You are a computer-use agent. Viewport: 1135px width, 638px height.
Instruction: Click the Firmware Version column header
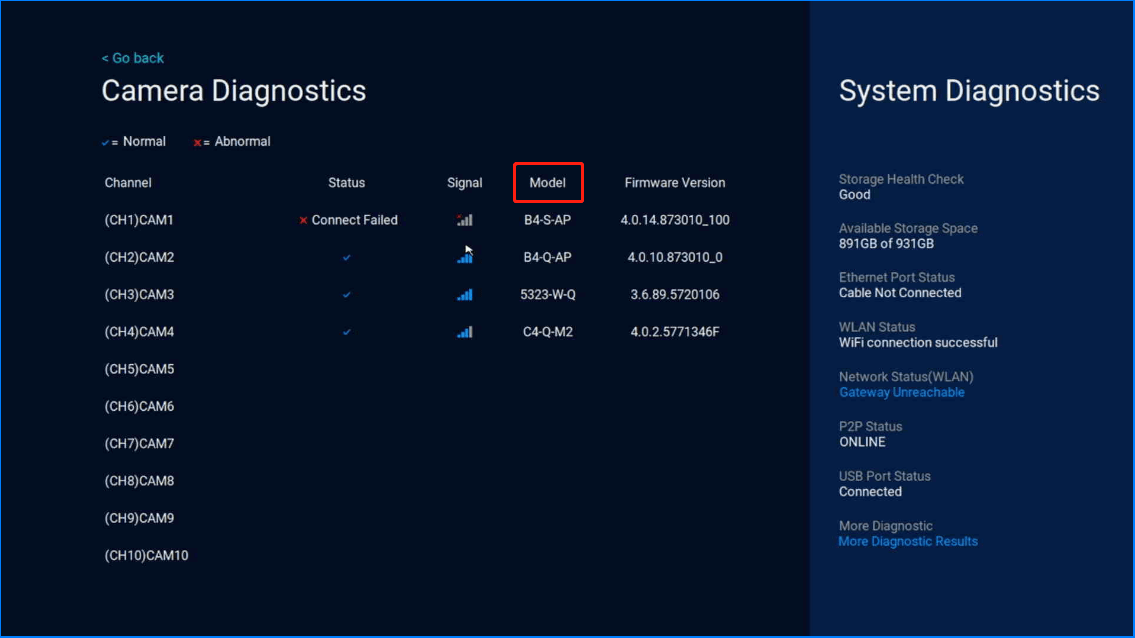(675, 183)
